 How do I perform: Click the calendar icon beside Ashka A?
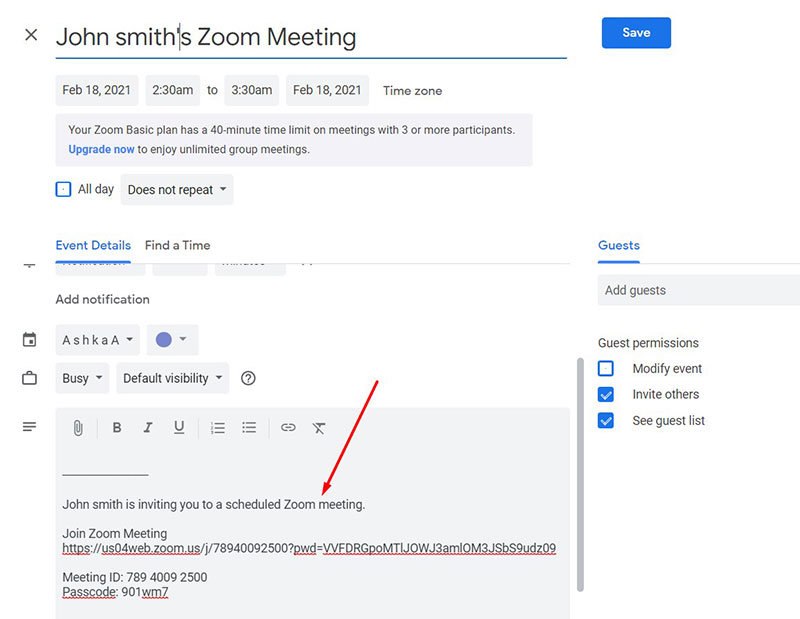30,339
